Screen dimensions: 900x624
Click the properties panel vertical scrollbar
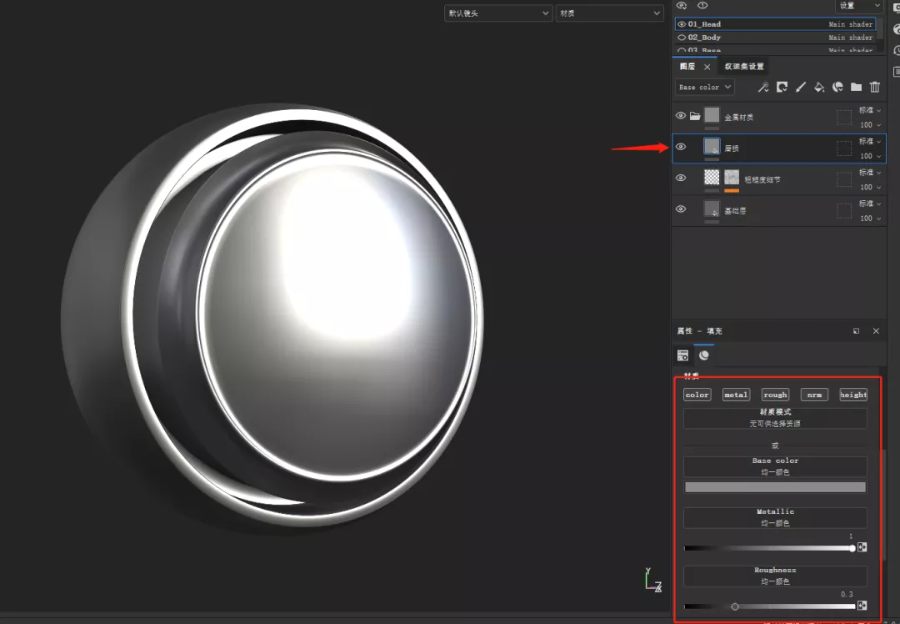pyautogui.click(x=885, y=505)
